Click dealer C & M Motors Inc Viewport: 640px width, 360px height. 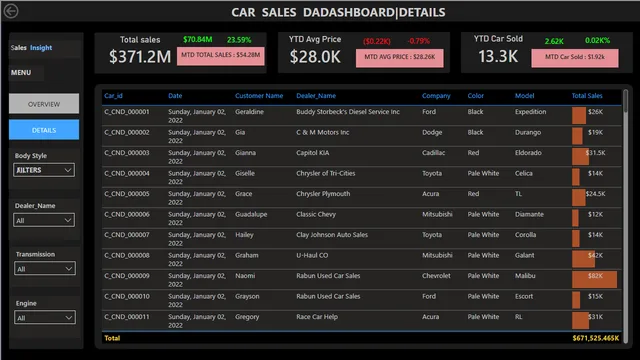pos(322,132)
